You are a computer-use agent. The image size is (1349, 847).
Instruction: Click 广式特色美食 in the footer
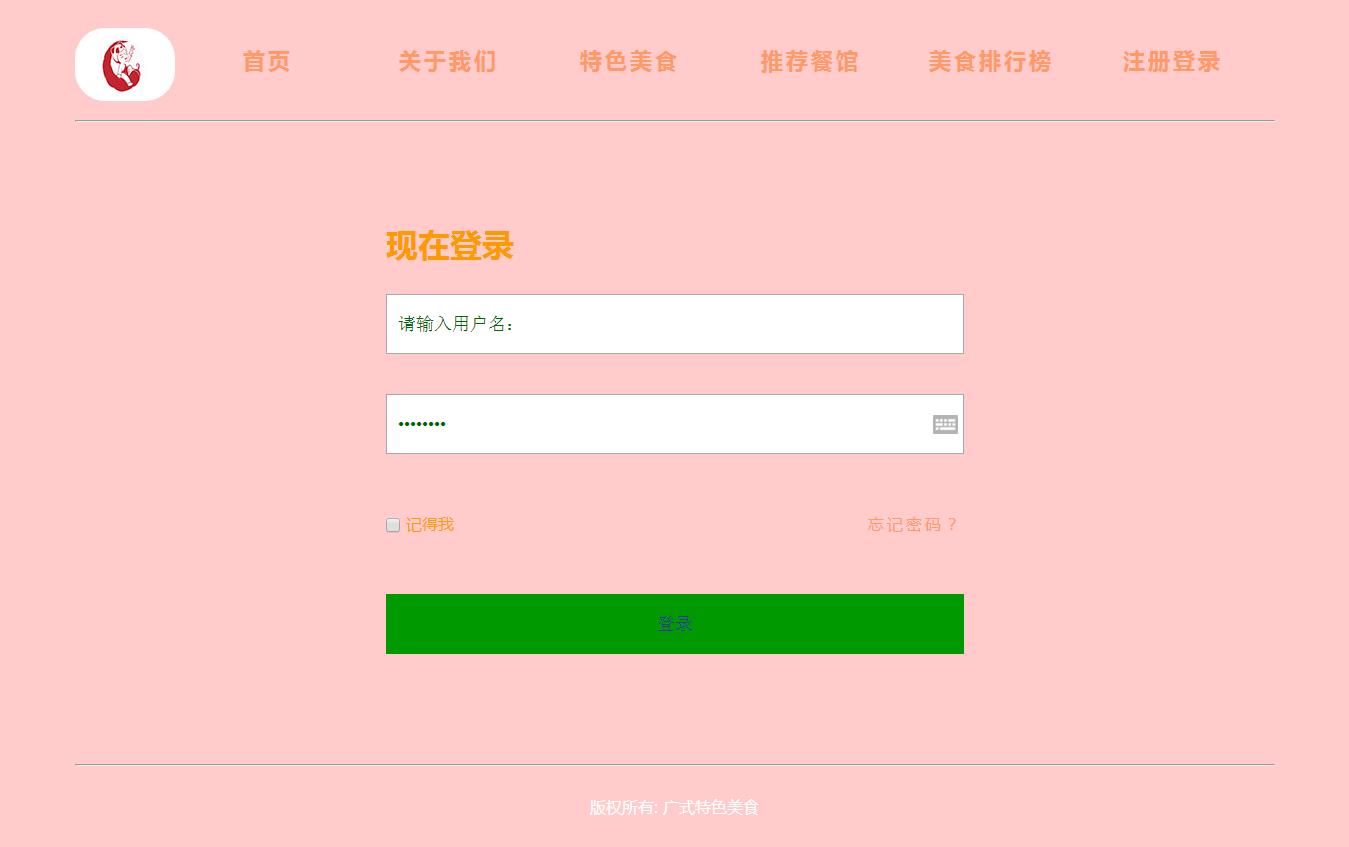(711, 807)
